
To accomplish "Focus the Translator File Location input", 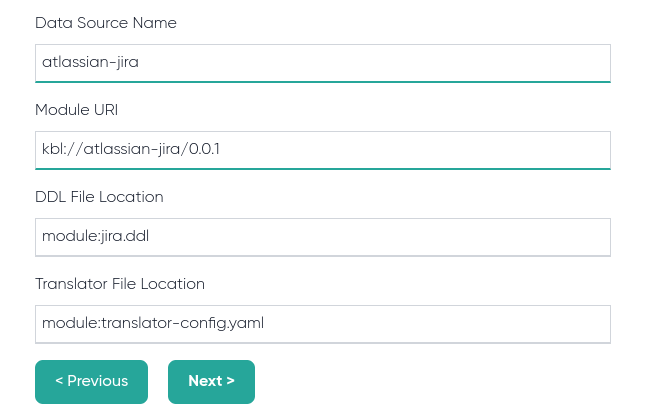I will pos(323,324).
